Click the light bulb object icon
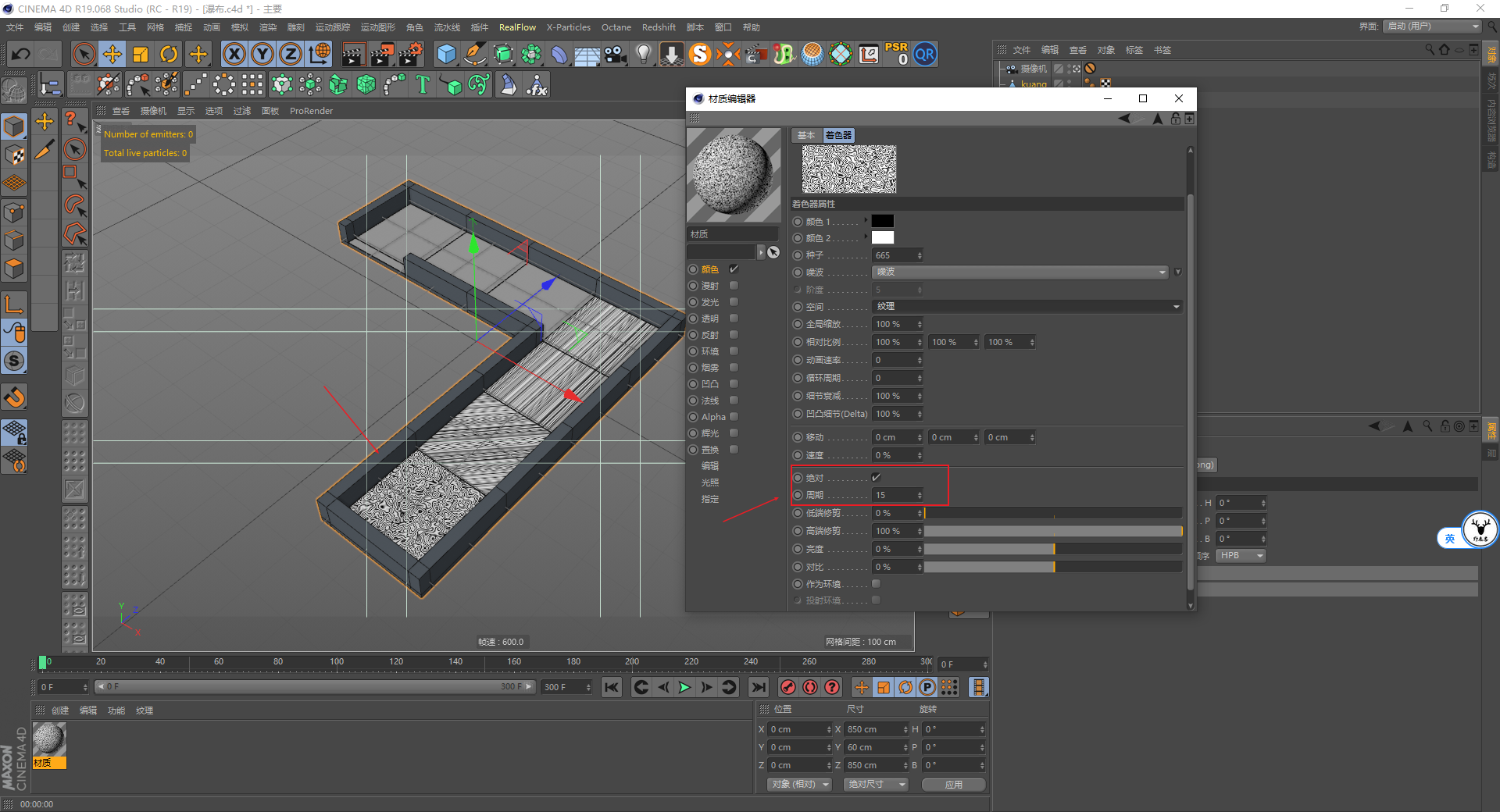 643,54
